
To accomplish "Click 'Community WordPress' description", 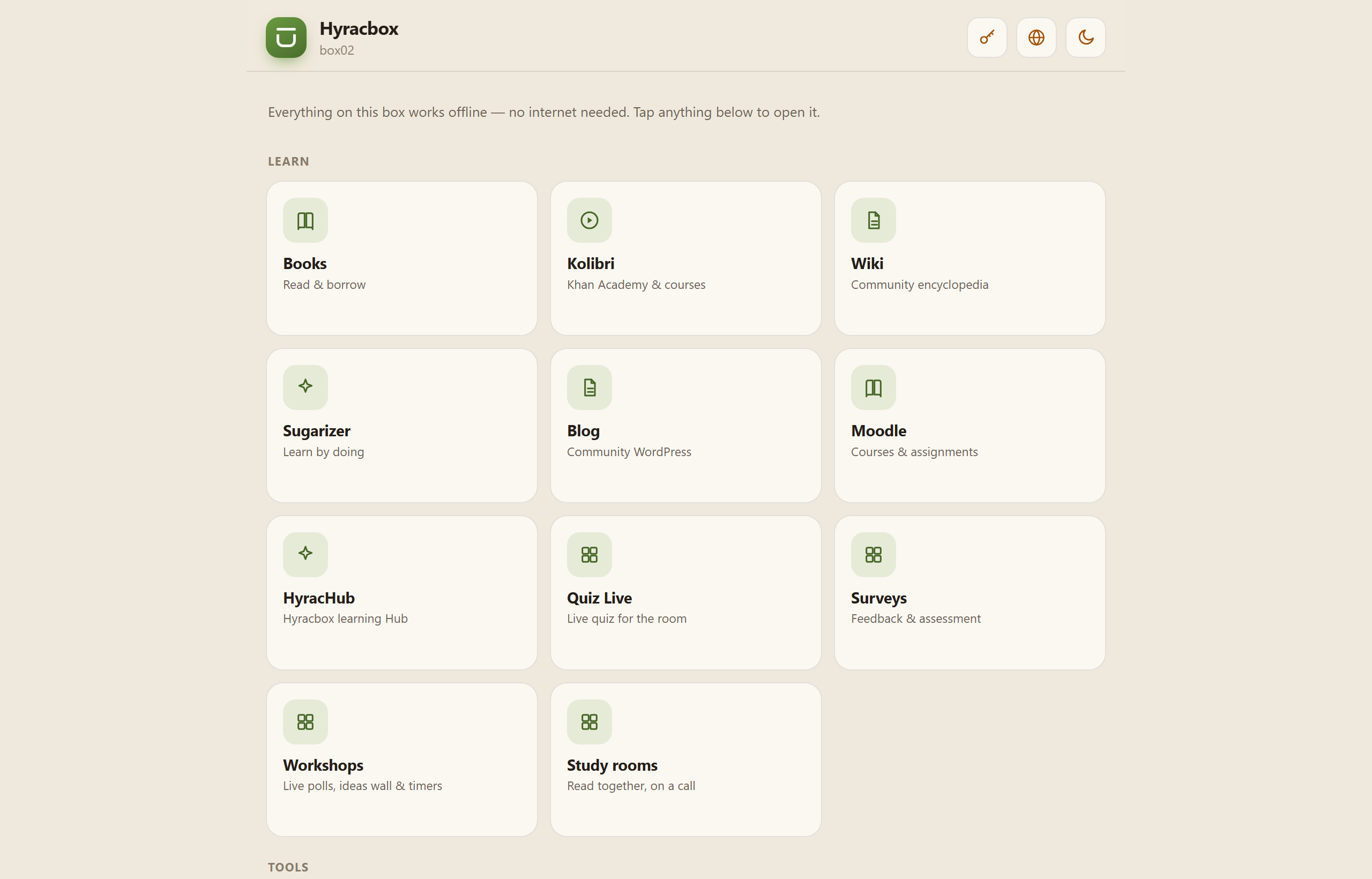I will 629,451.
